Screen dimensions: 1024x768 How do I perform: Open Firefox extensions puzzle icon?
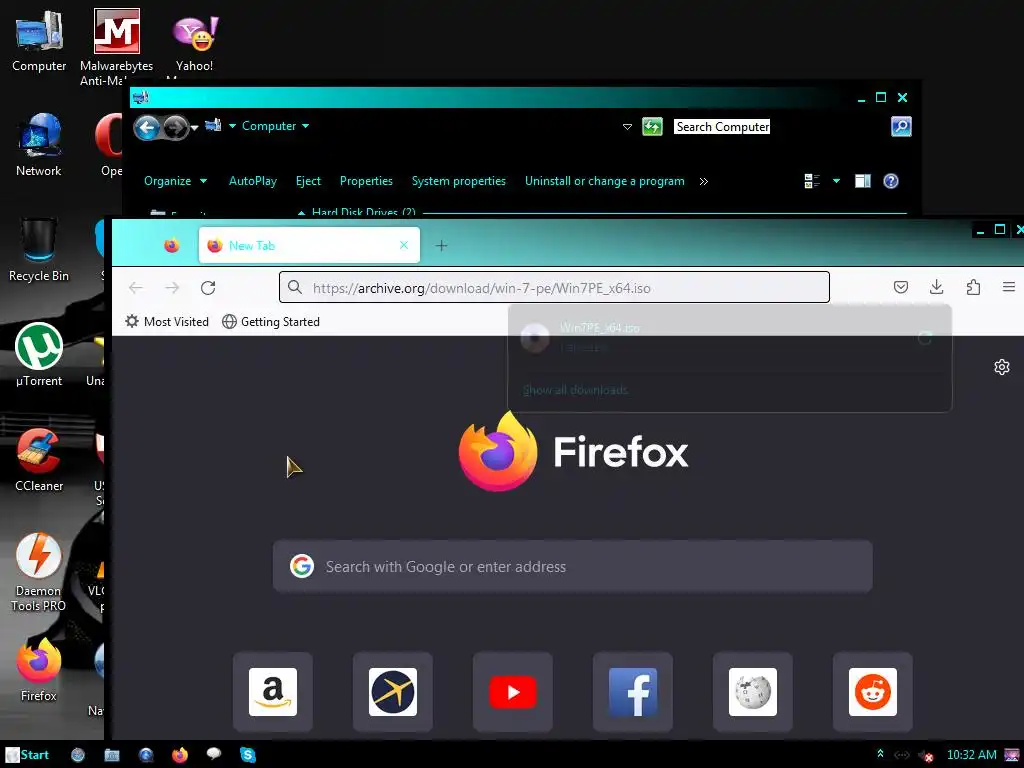coord(973,287)
